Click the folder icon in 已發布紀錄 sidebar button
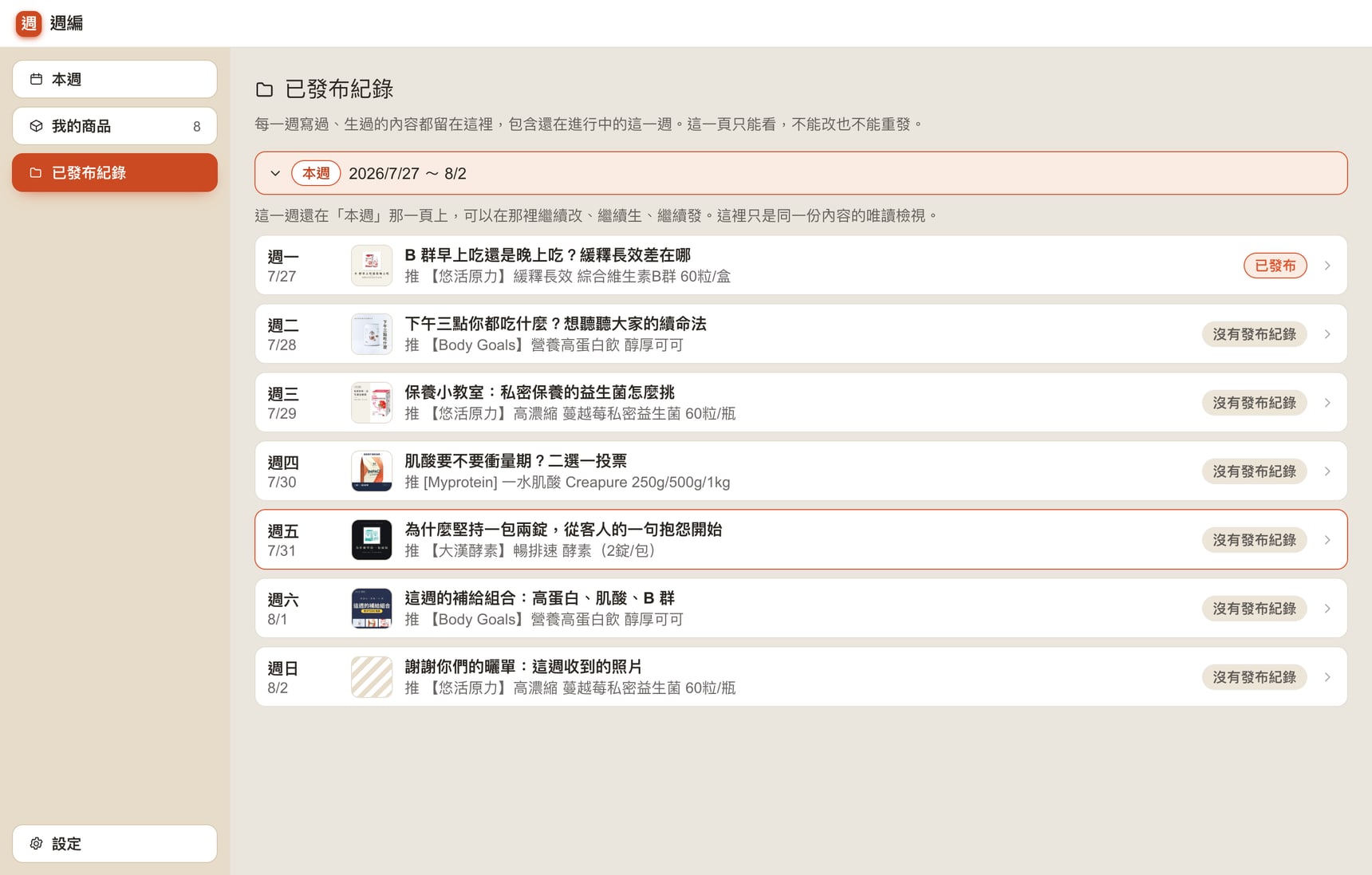This screenshot has height=875, width=1372. click(x=36, y=172)
